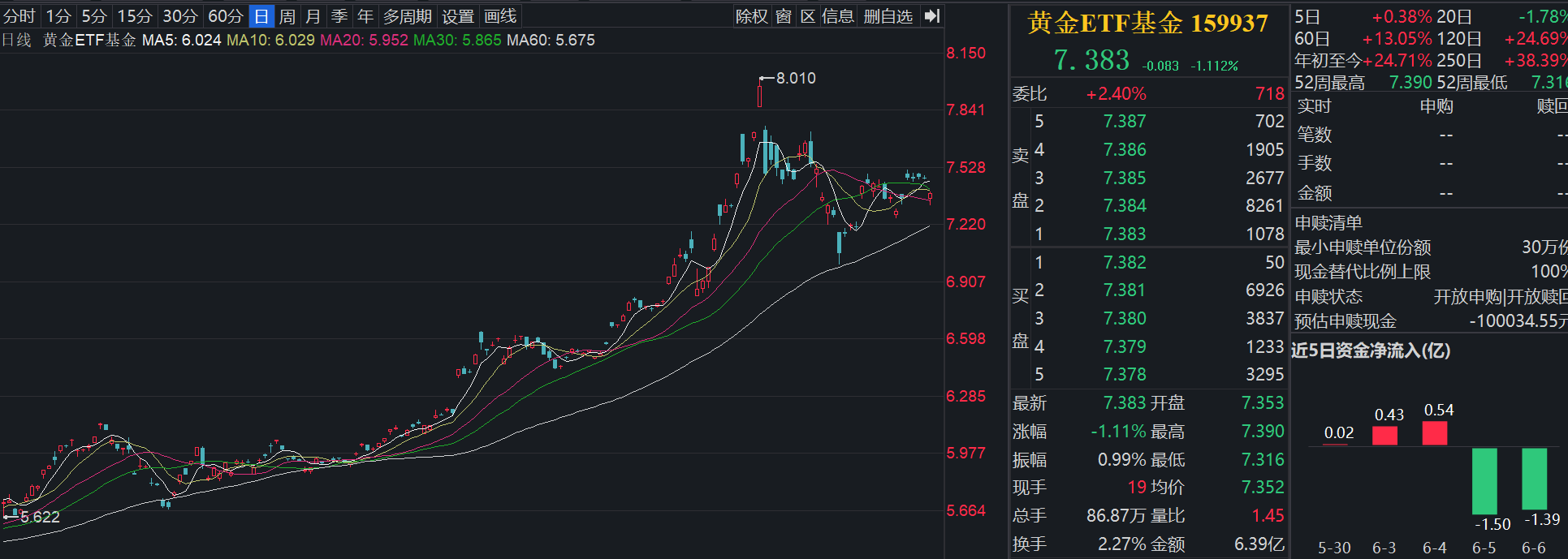Screen dimensions: 1568x559
Task: Click the MA20 magenta indicator label
Action: pyautogui.click(x=364, y=40)
